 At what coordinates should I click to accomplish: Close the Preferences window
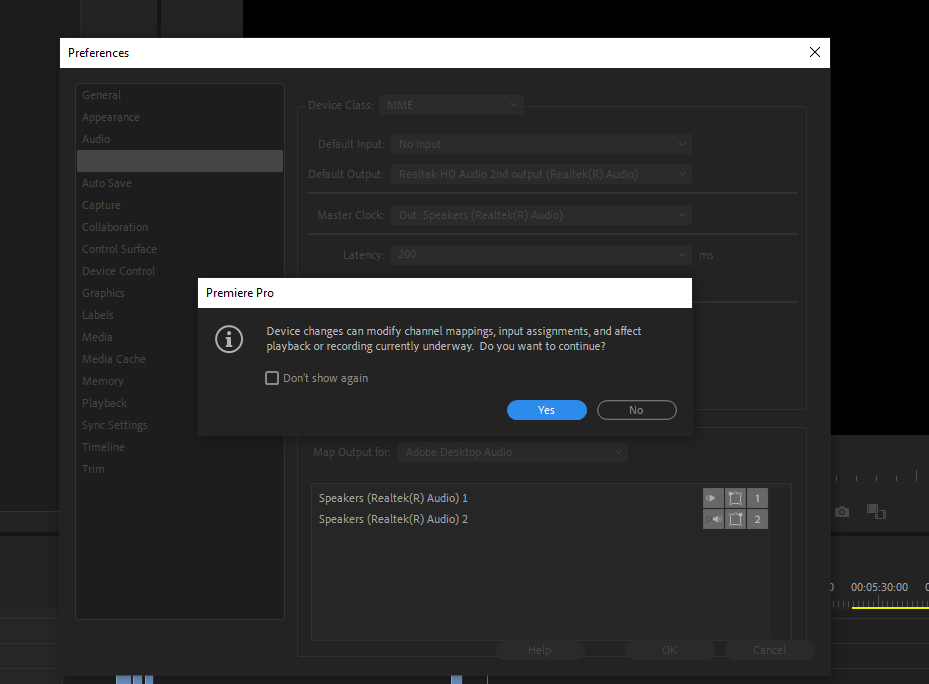click(x=815, y=52)
